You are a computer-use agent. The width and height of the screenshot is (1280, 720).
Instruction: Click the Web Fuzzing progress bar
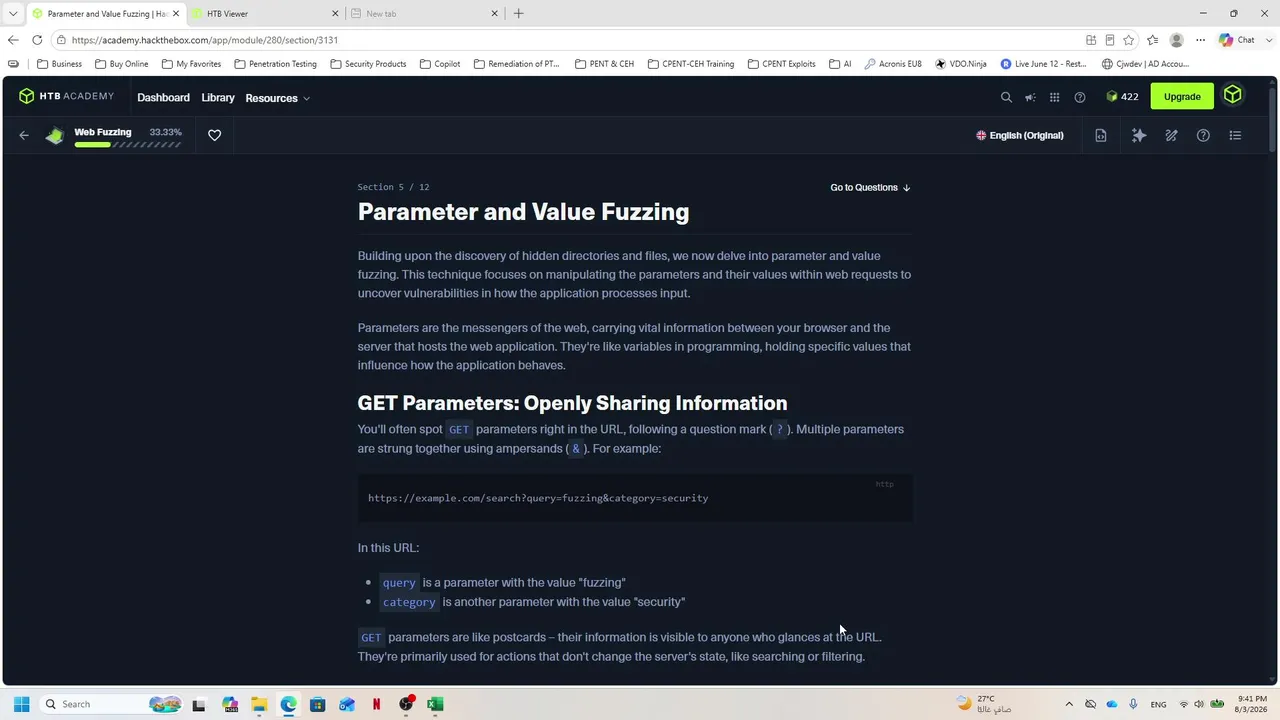point(128,145)
